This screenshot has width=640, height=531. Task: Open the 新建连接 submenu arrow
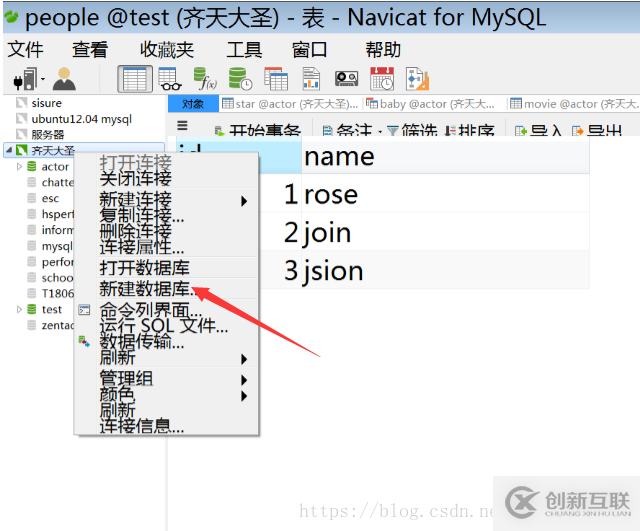244,201
